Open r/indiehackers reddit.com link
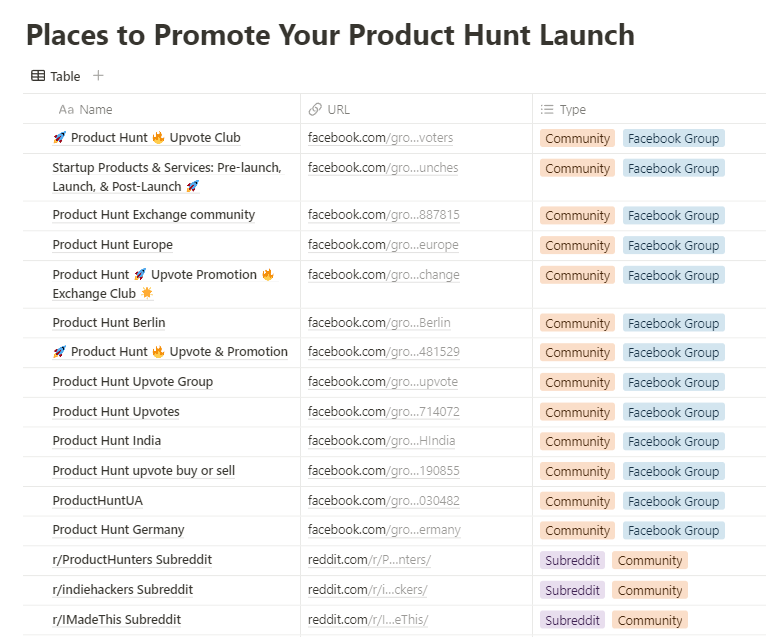The image size is (766, 637). 369,590
